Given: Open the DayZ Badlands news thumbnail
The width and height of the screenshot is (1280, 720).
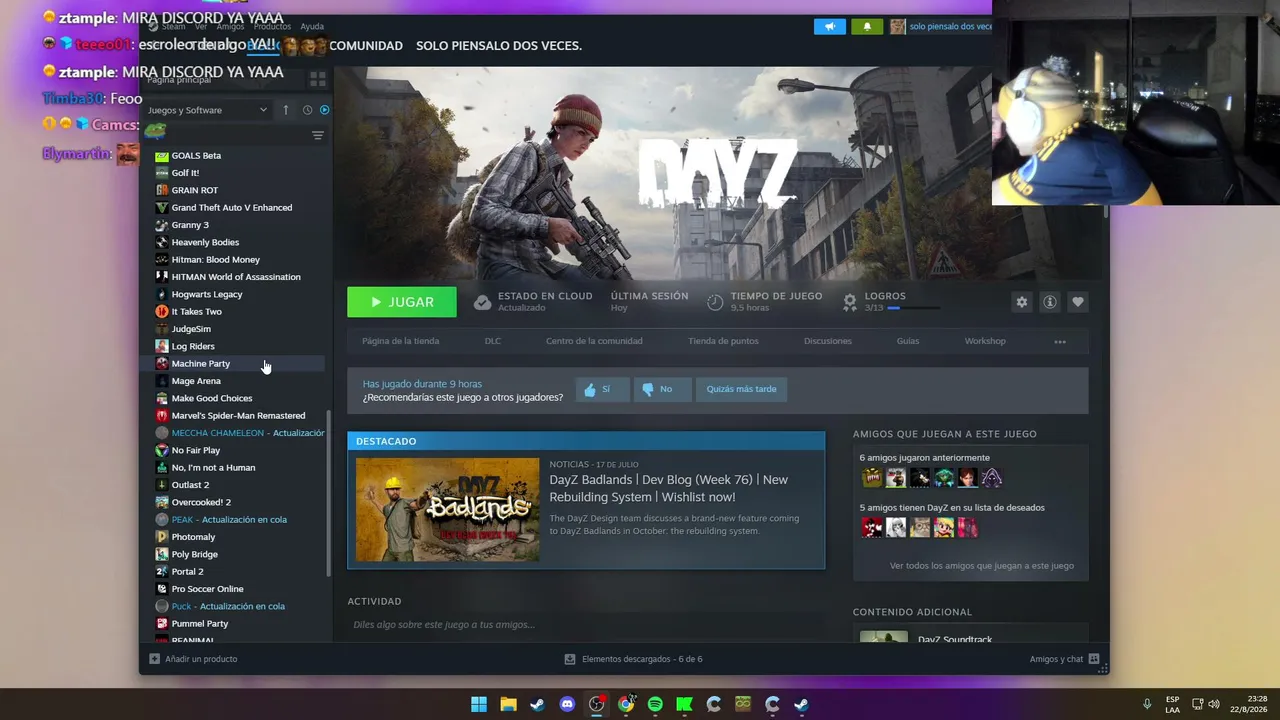Looking at the screenshot, I should pos(447,510).
